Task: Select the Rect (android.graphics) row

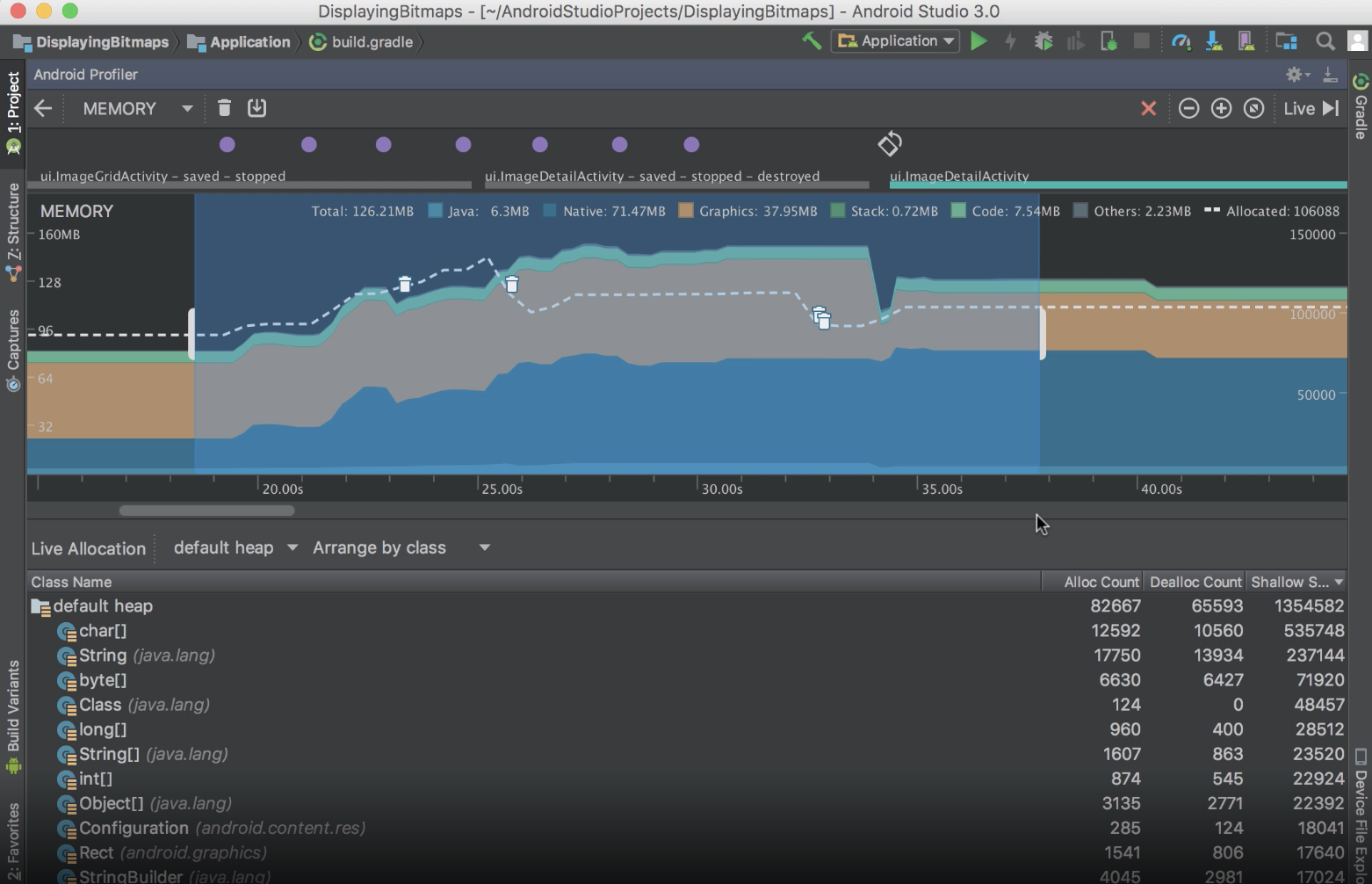Action: click(687, 852)
